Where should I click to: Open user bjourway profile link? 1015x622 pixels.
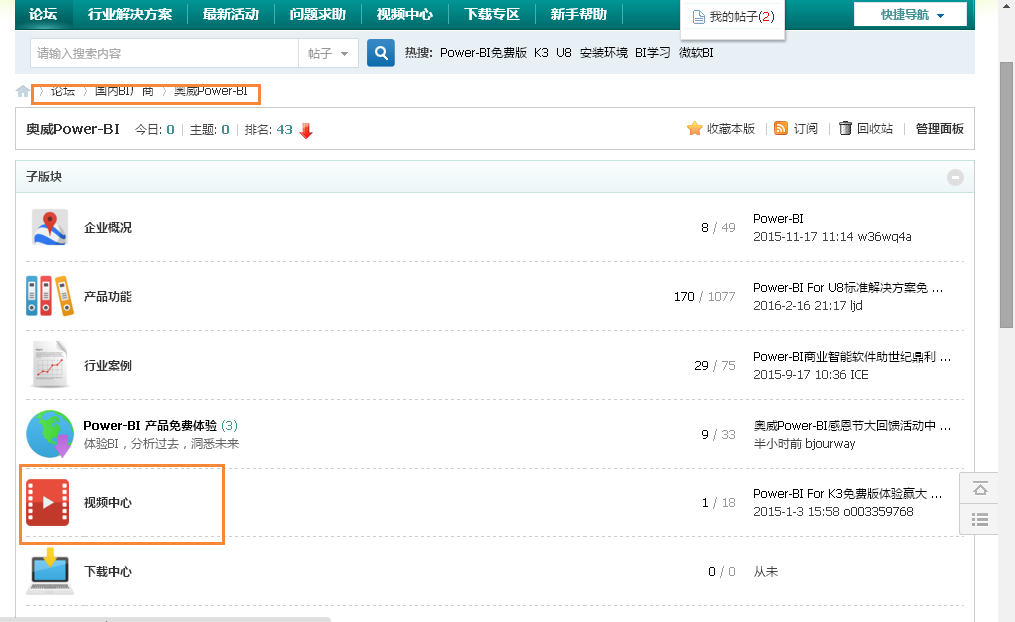831,444
